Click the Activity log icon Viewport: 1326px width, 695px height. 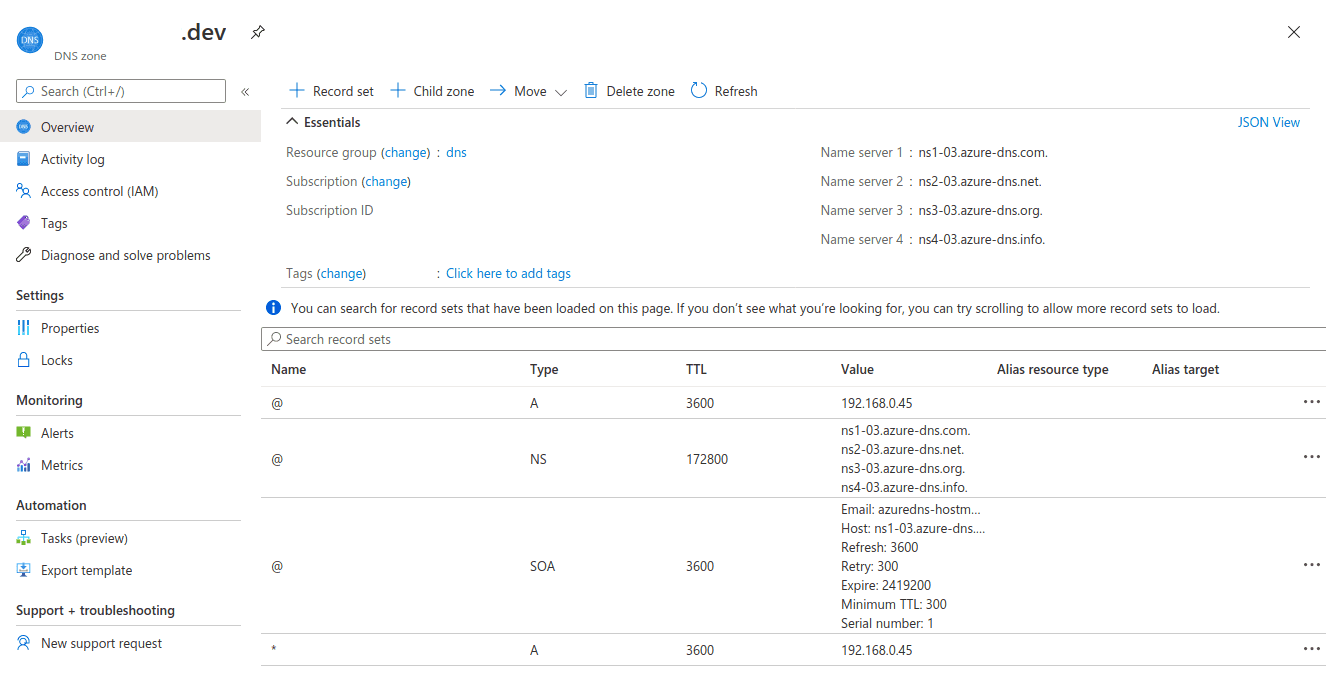click(24, 159)
